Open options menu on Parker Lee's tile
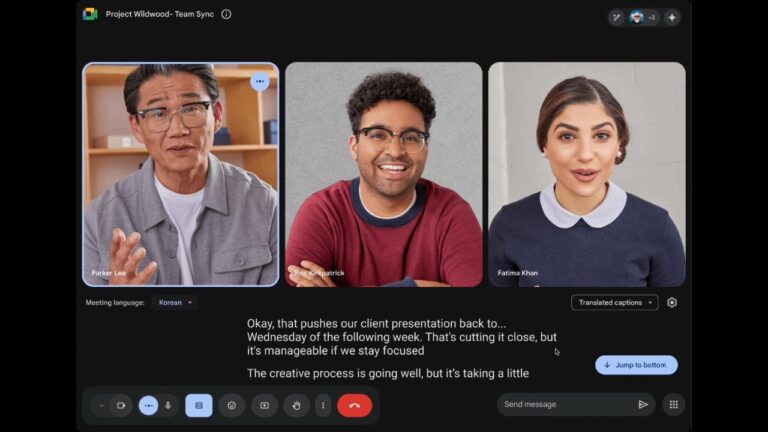The height and width of the screenshot is (432, 768). click(260, 81)
